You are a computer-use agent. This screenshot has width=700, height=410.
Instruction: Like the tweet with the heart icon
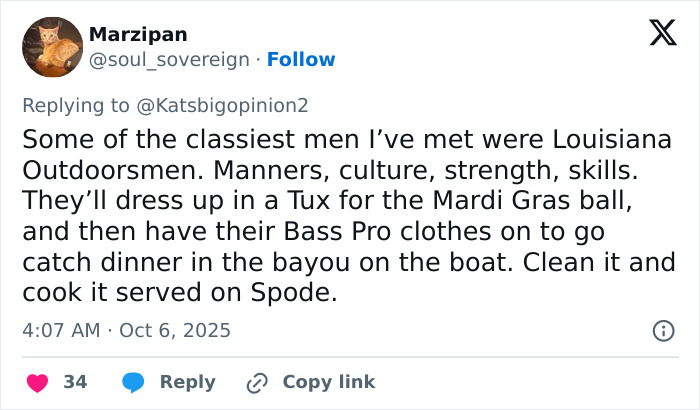click(x=37, y=382)
